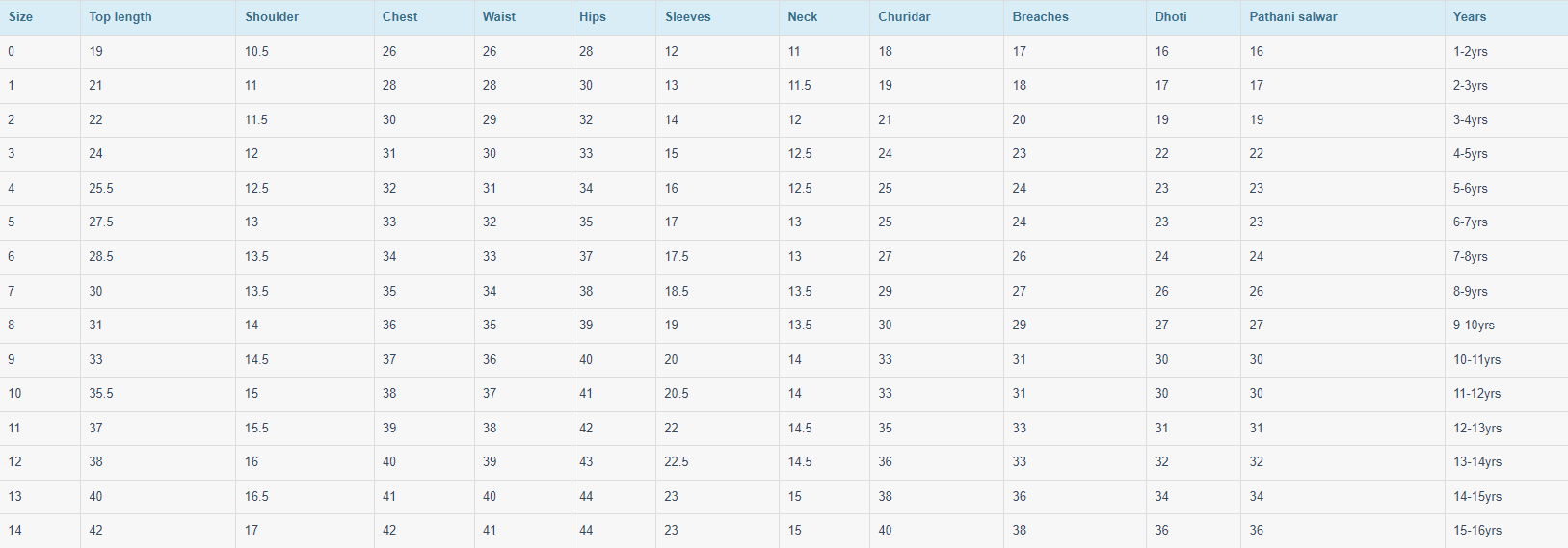Select the Top length column header
This screenshot has width=1568, height=548.
120,17
